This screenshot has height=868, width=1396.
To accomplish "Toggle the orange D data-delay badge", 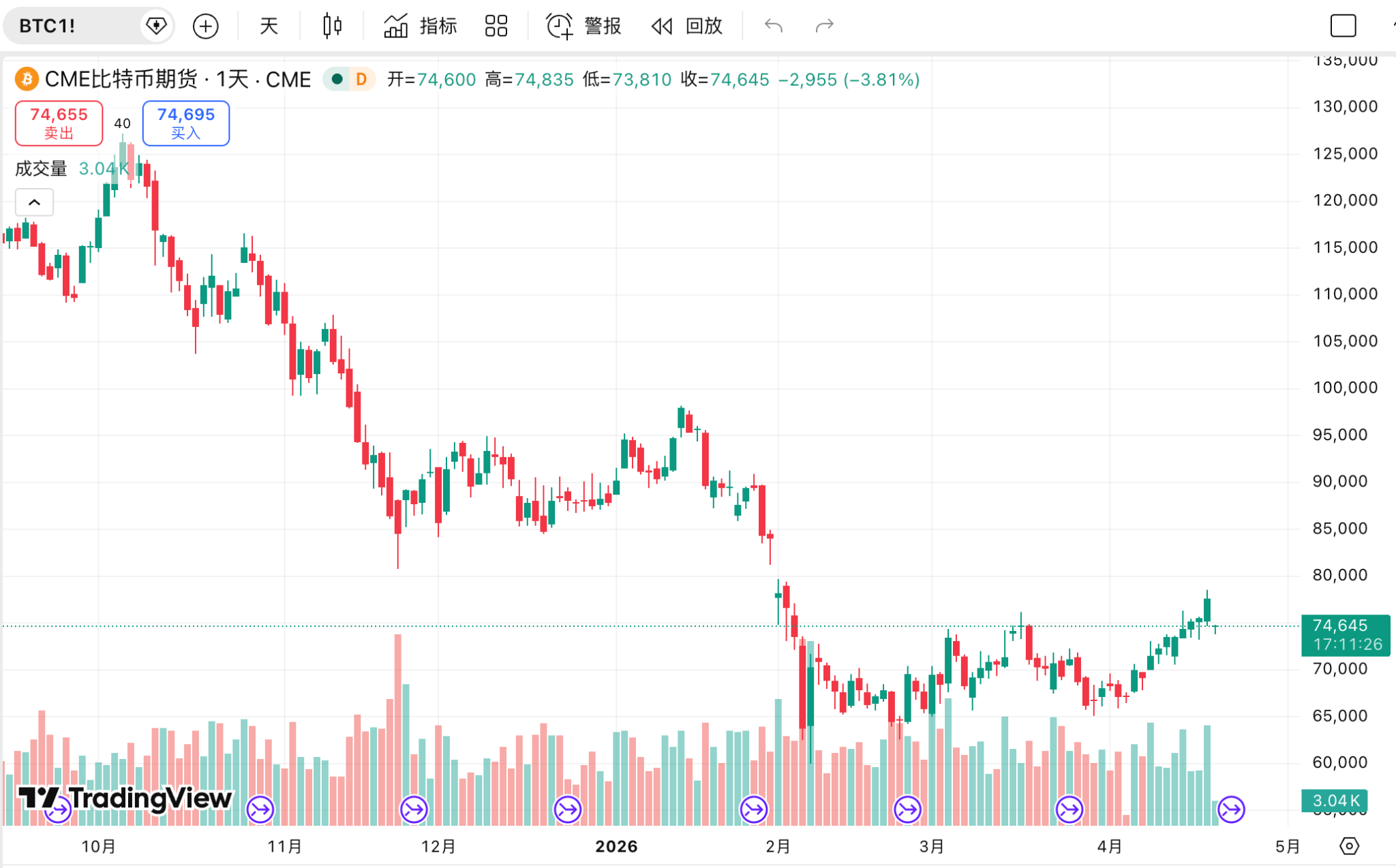I will tap(361, 79).
